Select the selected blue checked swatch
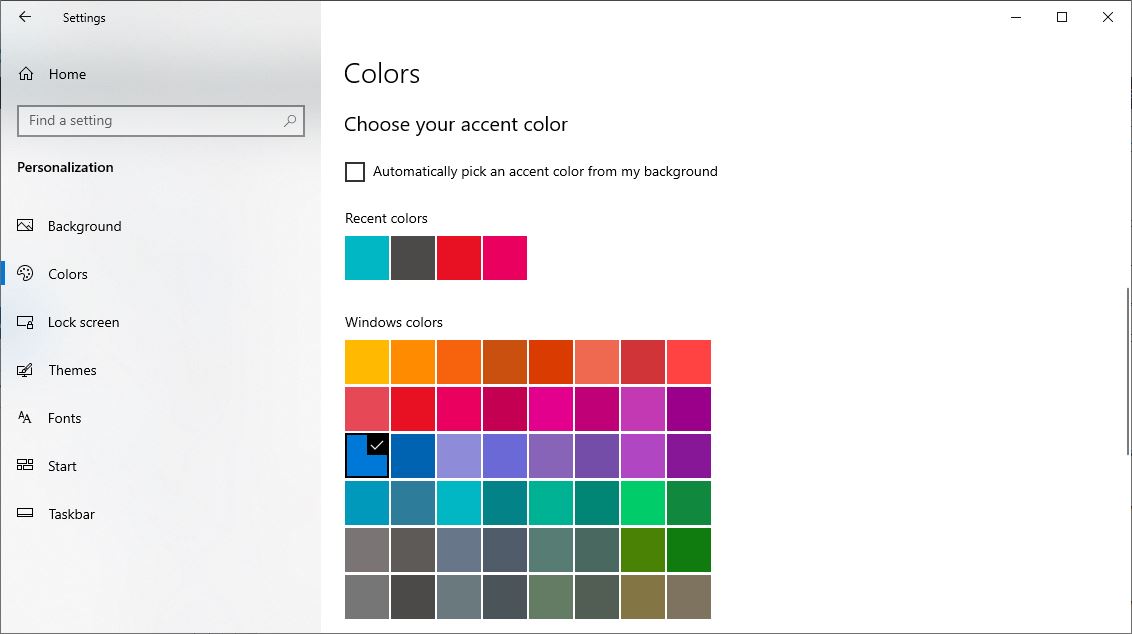1132x634 pixels. pyautogui.click(x=367, y=455)
